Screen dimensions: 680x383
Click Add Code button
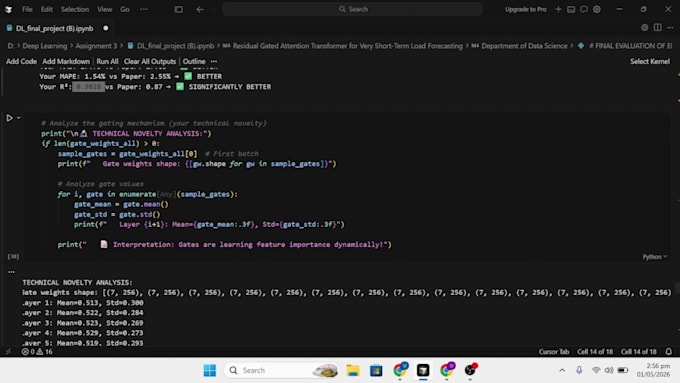pyautogui.click(x=21, y=62)
